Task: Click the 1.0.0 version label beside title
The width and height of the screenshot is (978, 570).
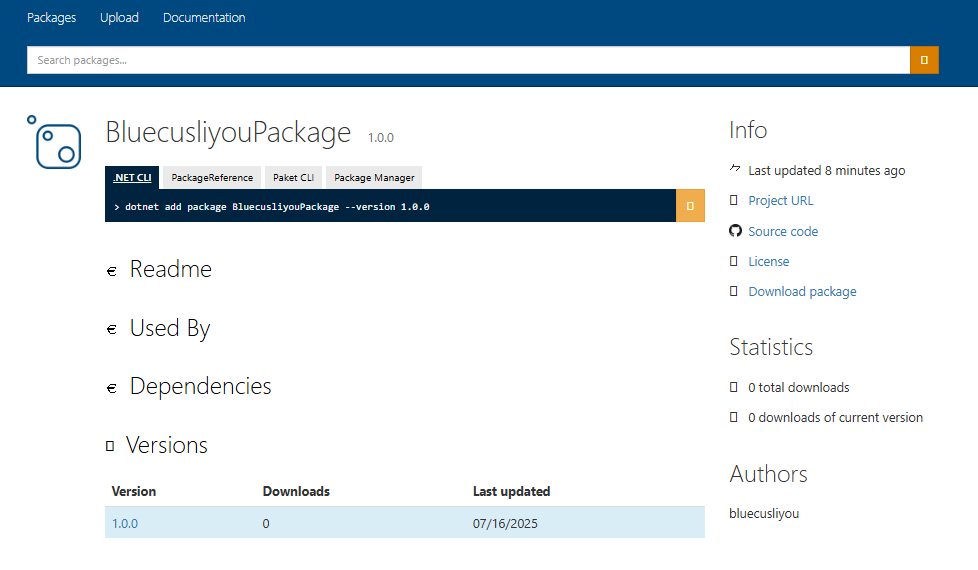Action: click(380, 137)
